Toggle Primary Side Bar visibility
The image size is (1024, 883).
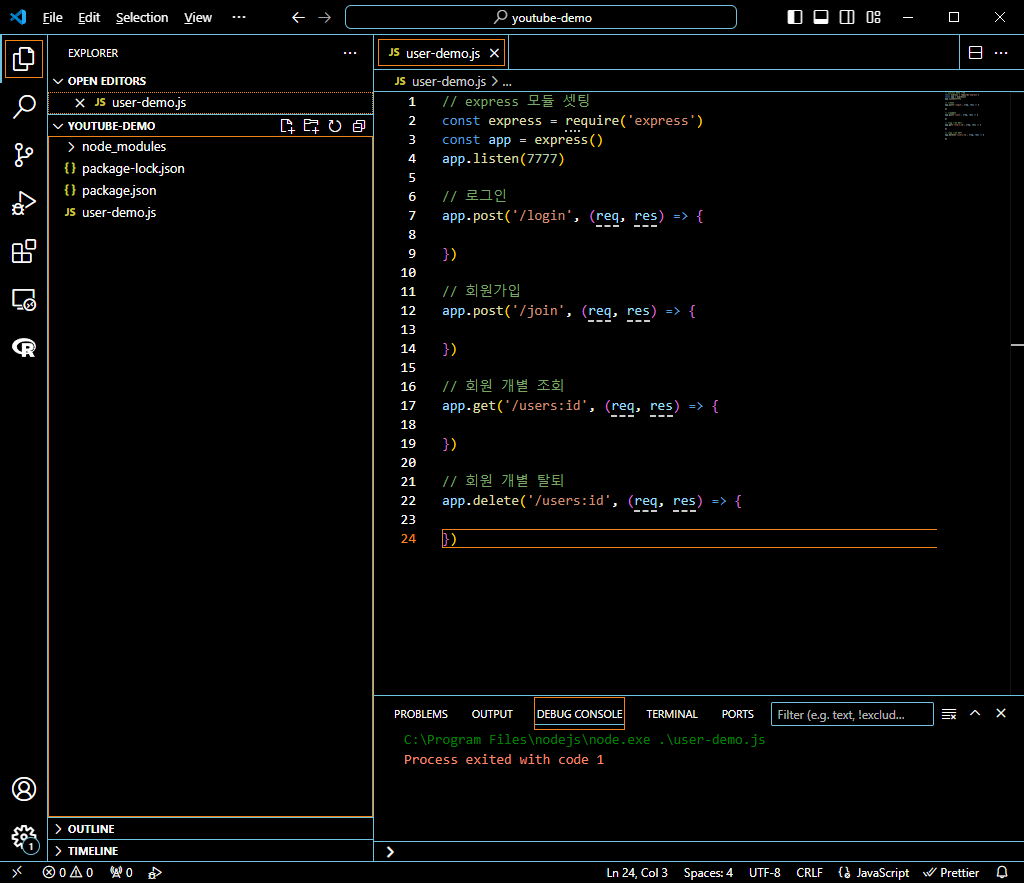coord(795,18)
